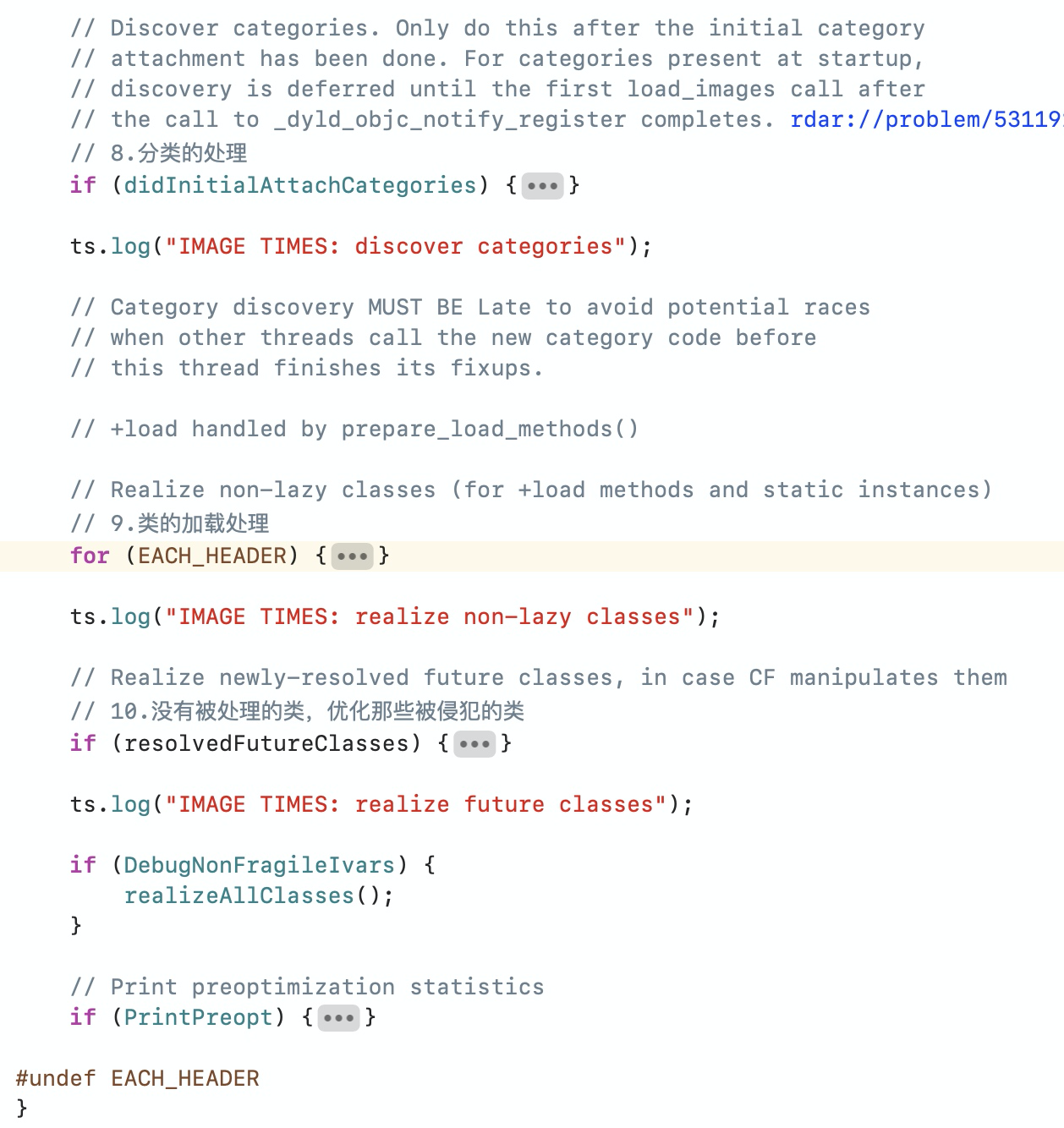Click the comment "9.类的加载处理"
Image resolution: width=1064 pixels, height=1128 pixels.
click(x=170, y=523)
